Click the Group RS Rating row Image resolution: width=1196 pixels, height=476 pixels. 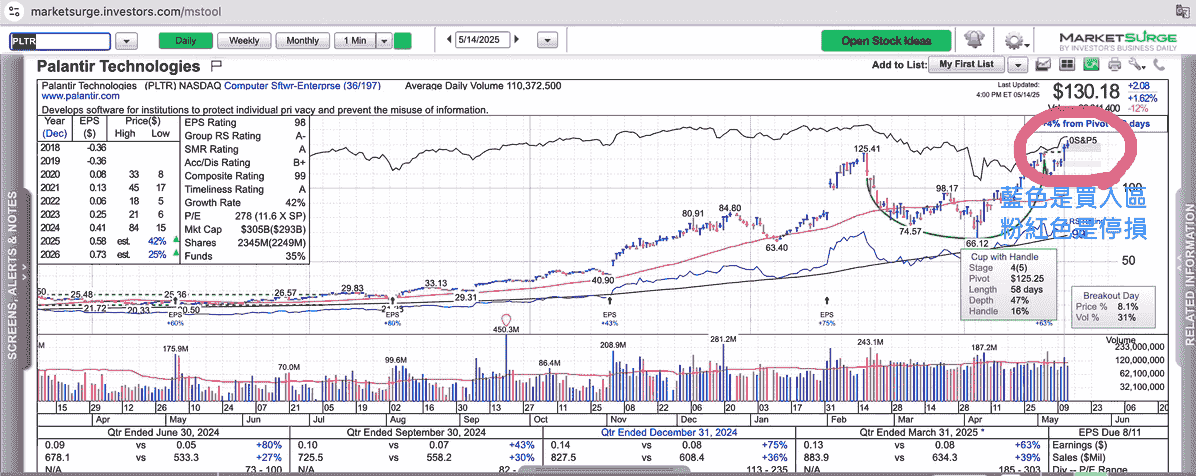pyautogui.click(x=245, y=136)
